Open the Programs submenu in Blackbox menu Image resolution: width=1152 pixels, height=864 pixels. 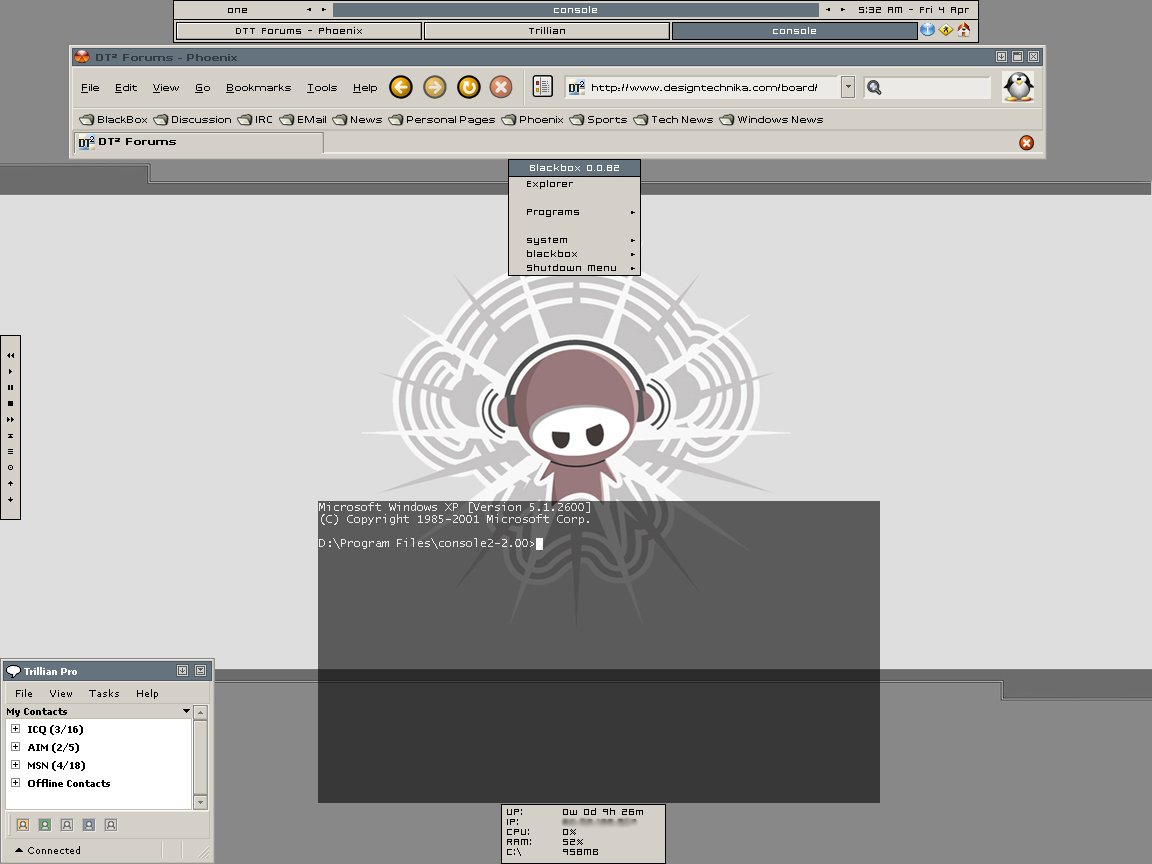pyautogui.click(x=574, y=212)
